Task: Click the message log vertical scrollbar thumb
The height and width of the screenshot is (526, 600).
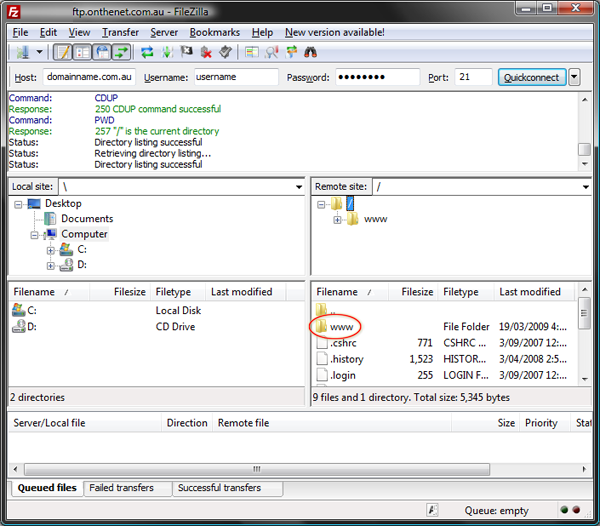Action: [584, 149]
